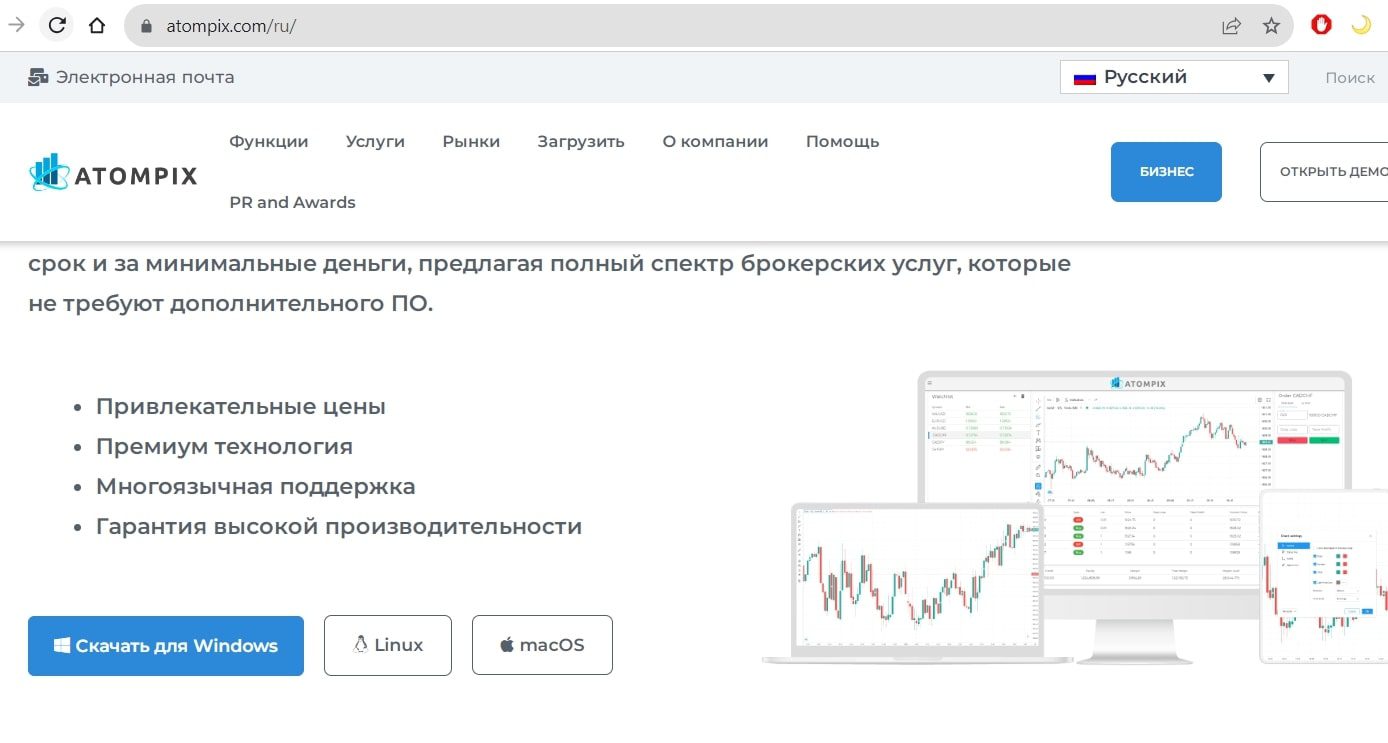Image resolution: width=1388 pixels, height=743 pixels.
Task: Click the yellow moon extension icon
Action: tap(1361, 26)
